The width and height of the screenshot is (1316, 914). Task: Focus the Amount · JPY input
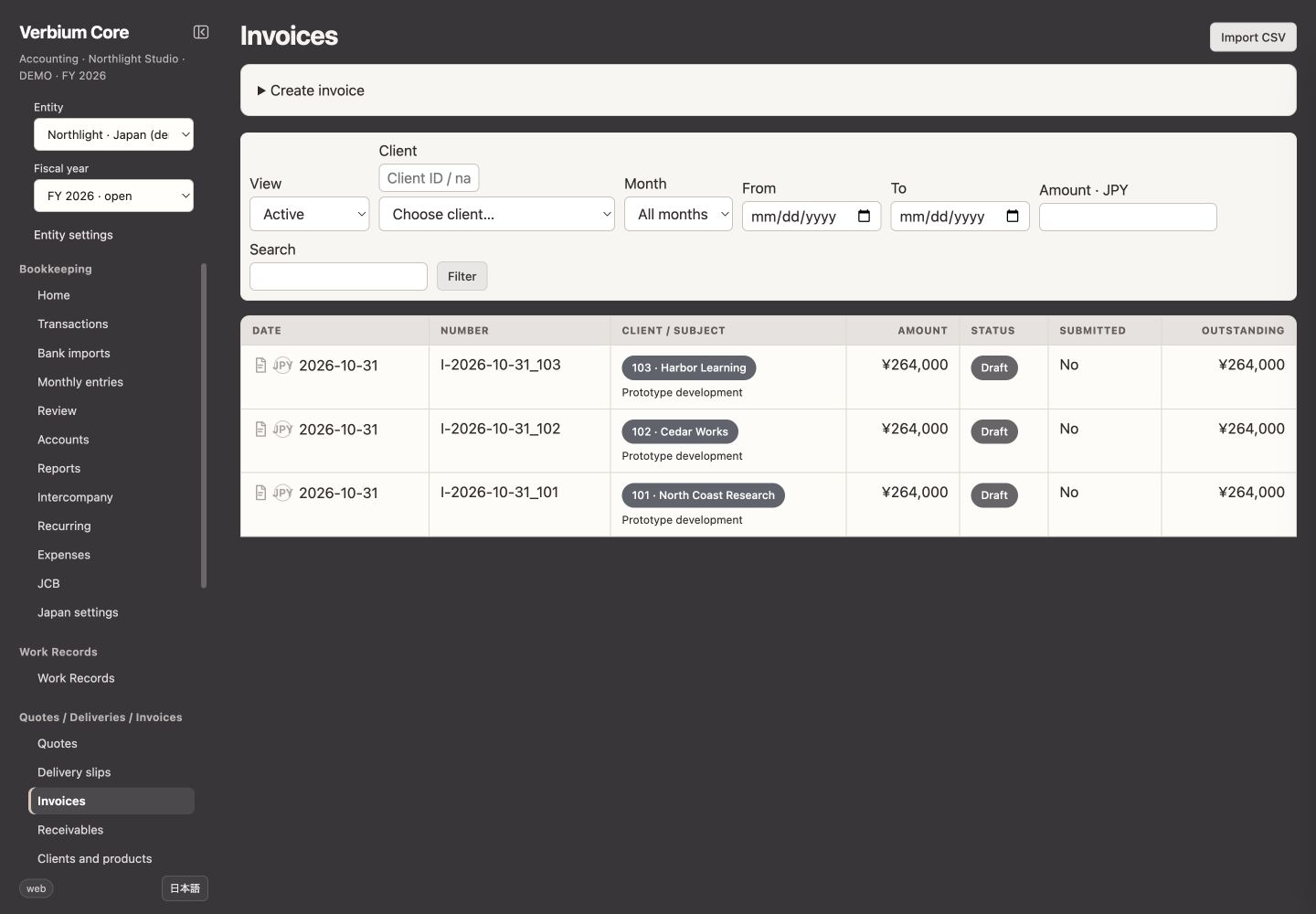coord(1128,217)
